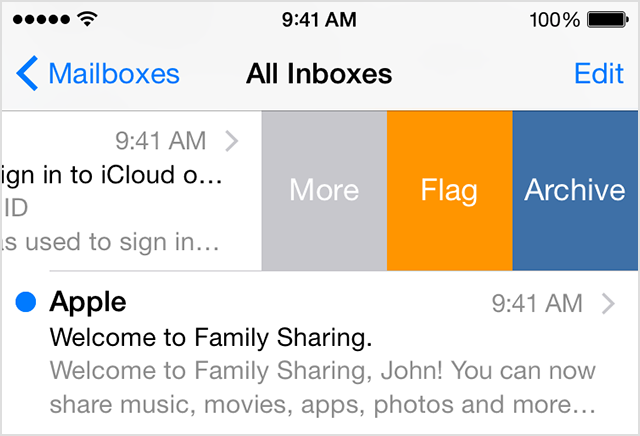Image resolution: width=640 pixels, height=436 pixels.
Task: Tap the preview text mentioning John
Action: 322,387
